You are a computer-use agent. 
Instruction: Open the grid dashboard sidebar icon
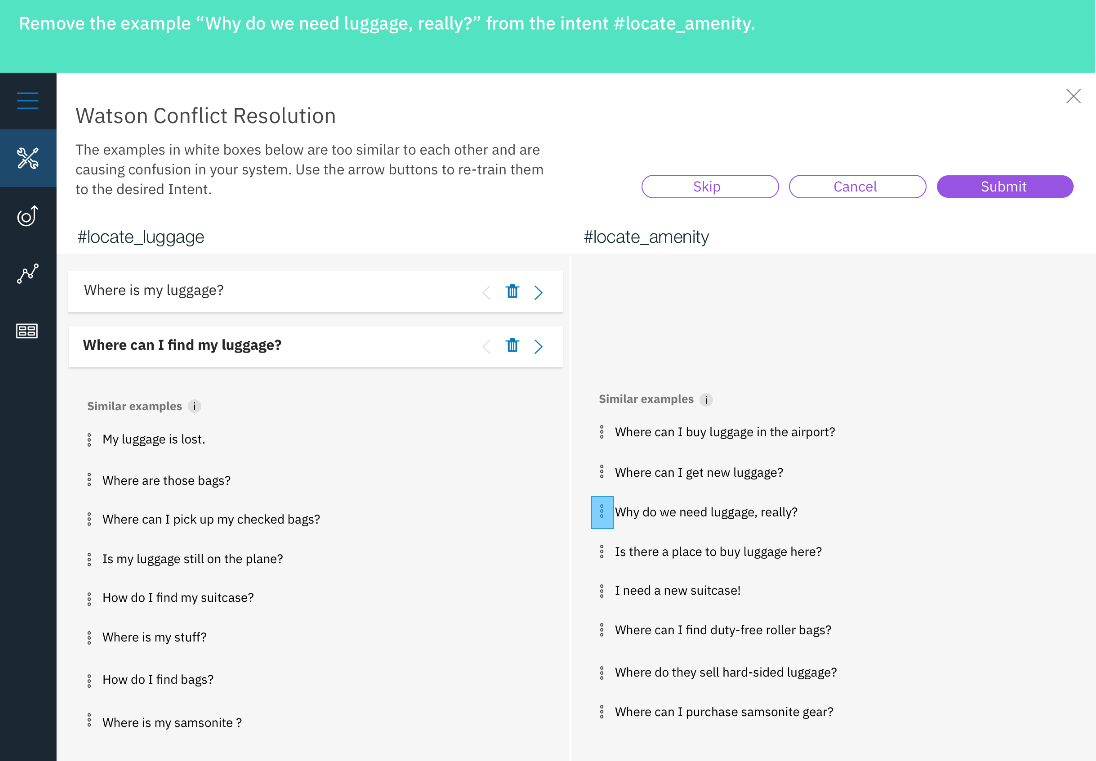pos(27,331)
